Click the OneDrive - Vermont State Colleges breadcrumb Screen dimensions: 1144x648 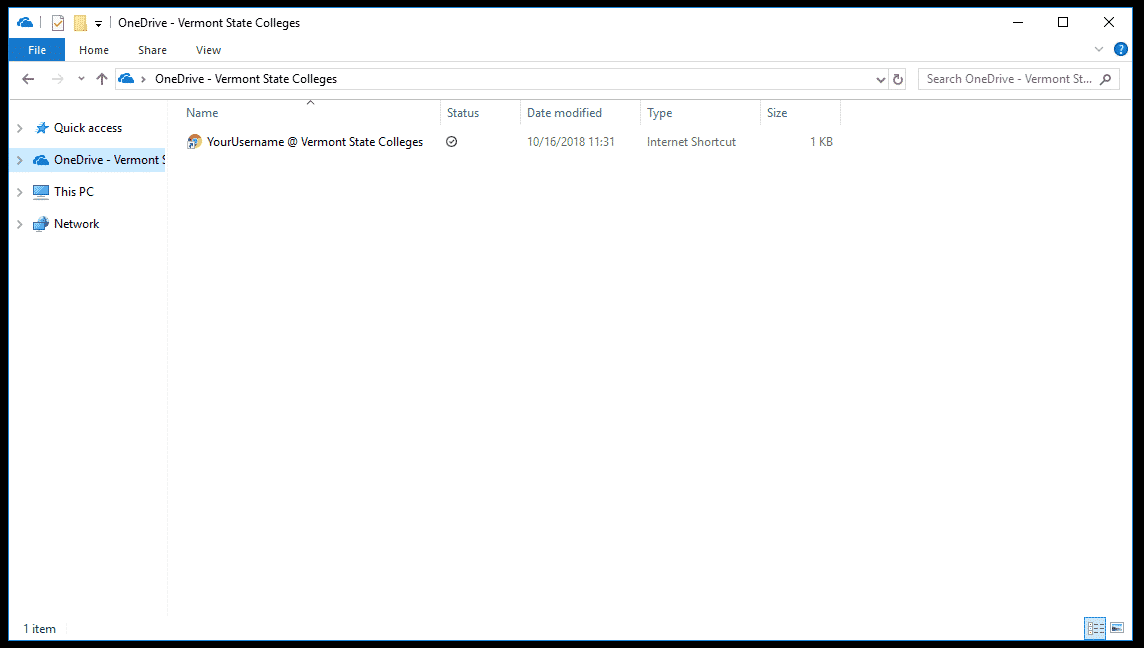pos(246,79)
